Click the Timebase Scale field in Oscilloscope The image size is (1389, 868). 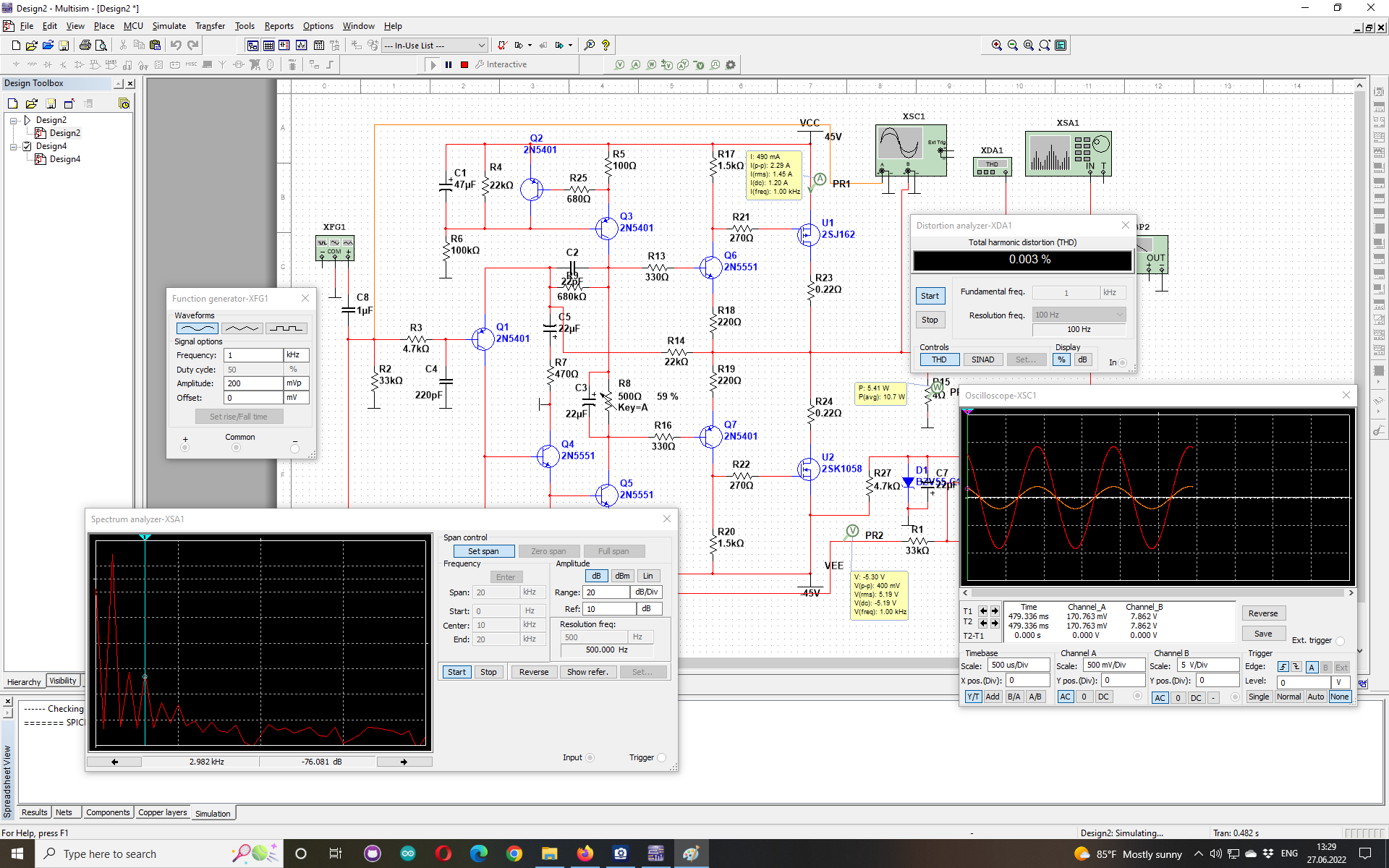1019,665
